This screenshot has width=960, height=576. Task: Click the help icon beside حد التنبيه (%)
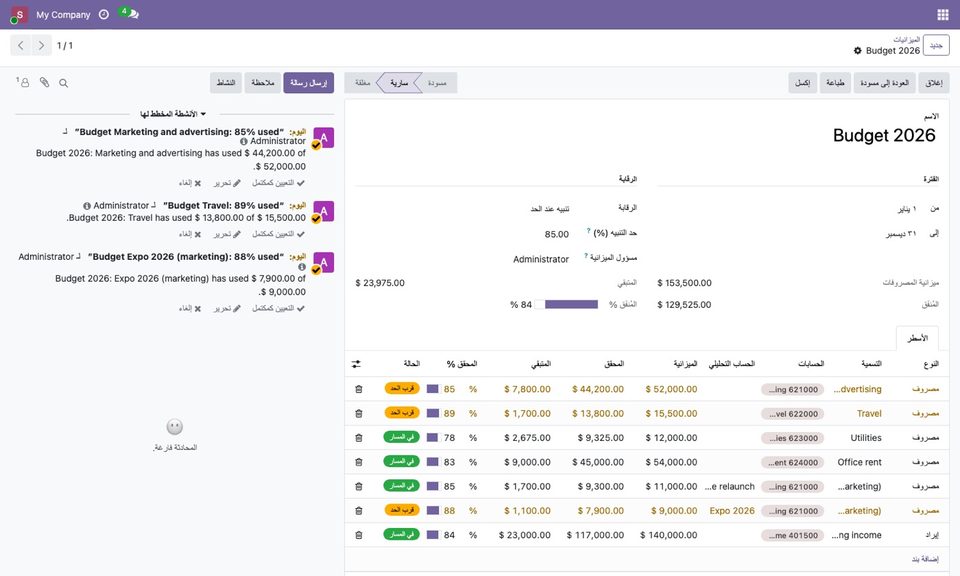[x=588, y=231]
